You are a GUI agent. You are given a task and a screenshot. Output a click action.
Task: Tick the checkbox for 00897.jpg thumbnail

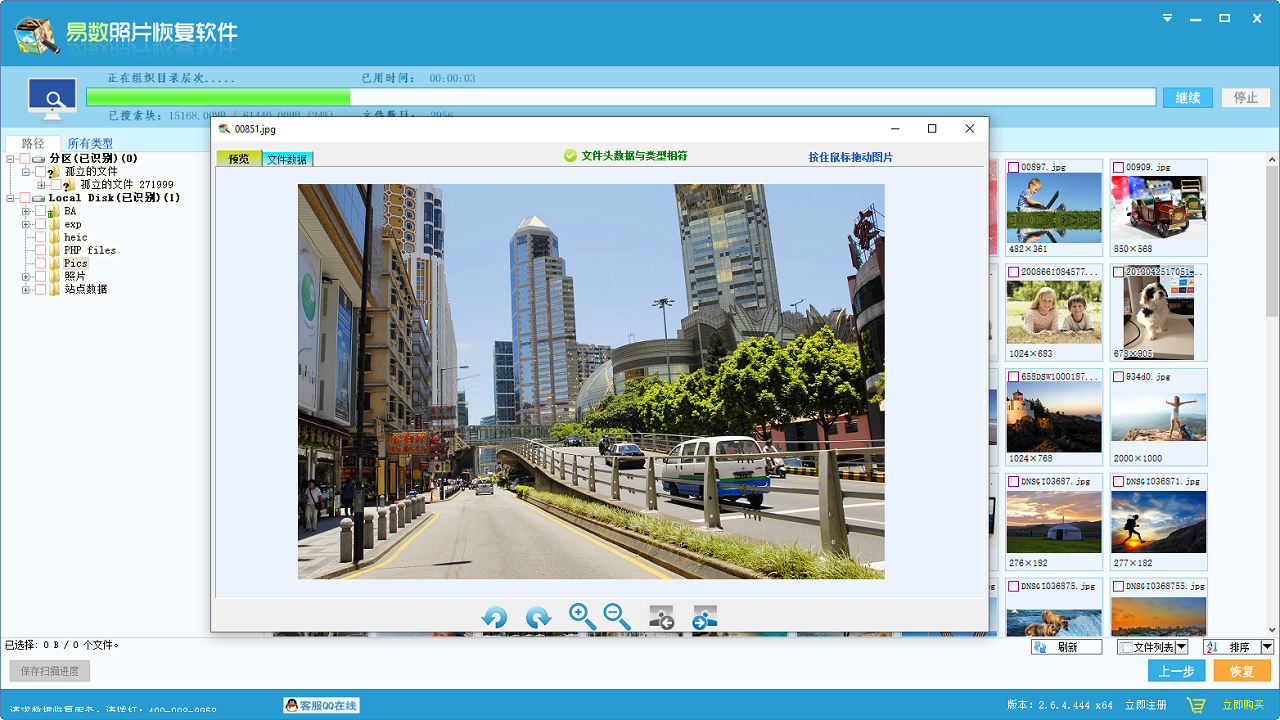[1013, 167]
